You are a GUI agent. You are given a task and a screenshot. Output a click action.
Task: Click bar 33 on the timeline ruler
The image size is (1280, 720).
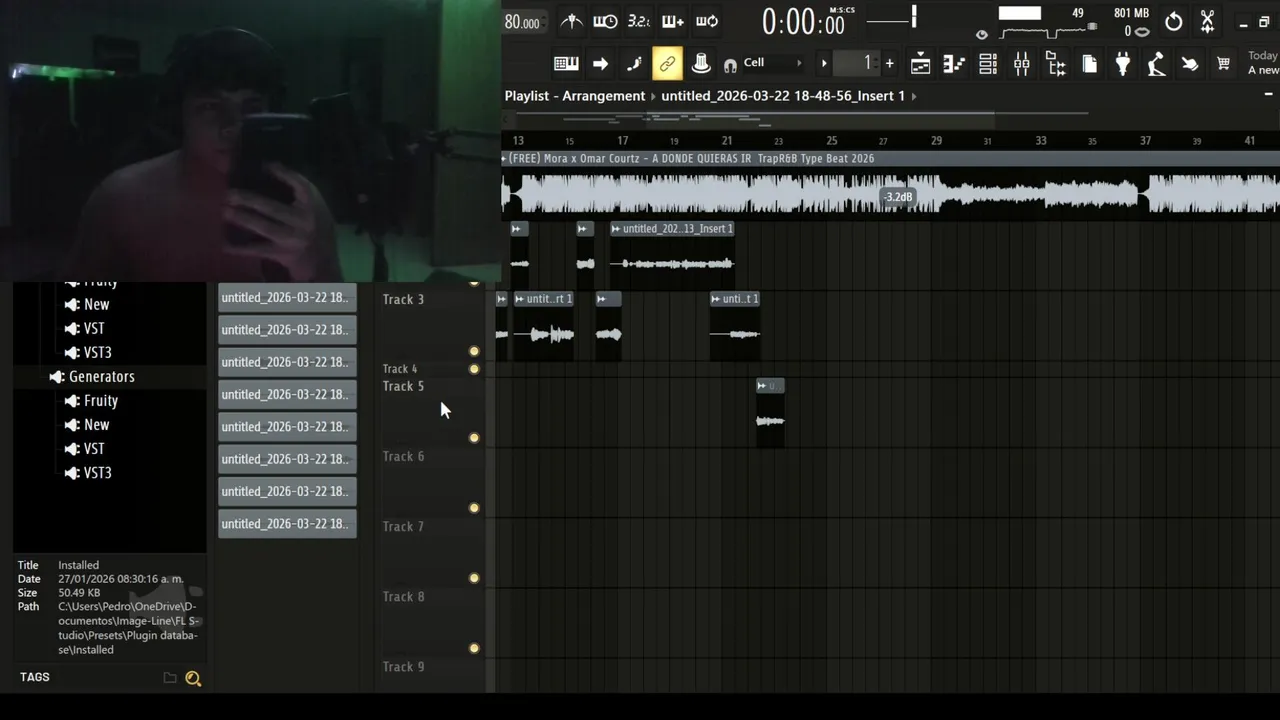click(x=1041, y=141)
